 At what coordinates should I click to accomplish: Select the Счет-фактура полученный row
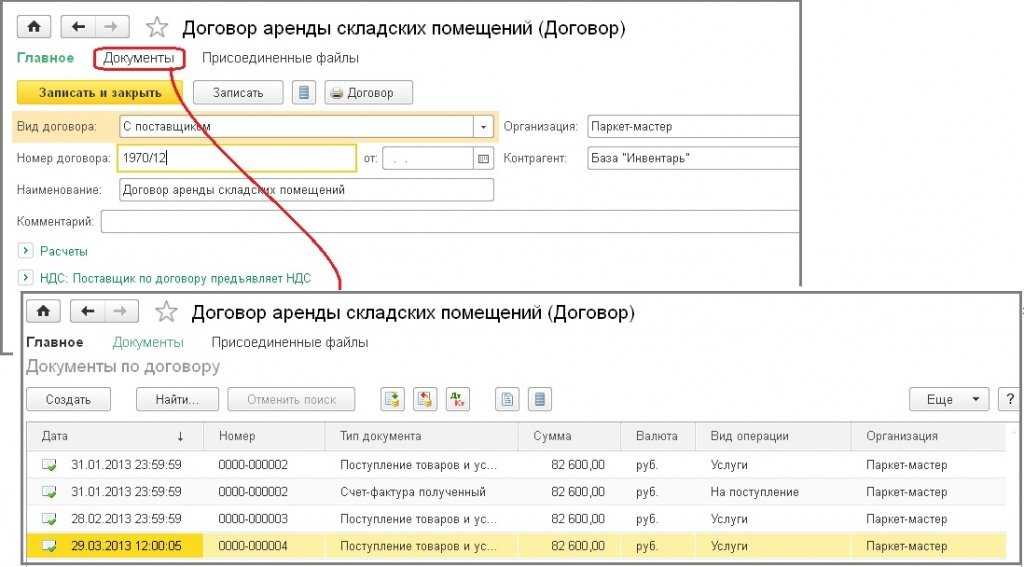coord(413,492)
